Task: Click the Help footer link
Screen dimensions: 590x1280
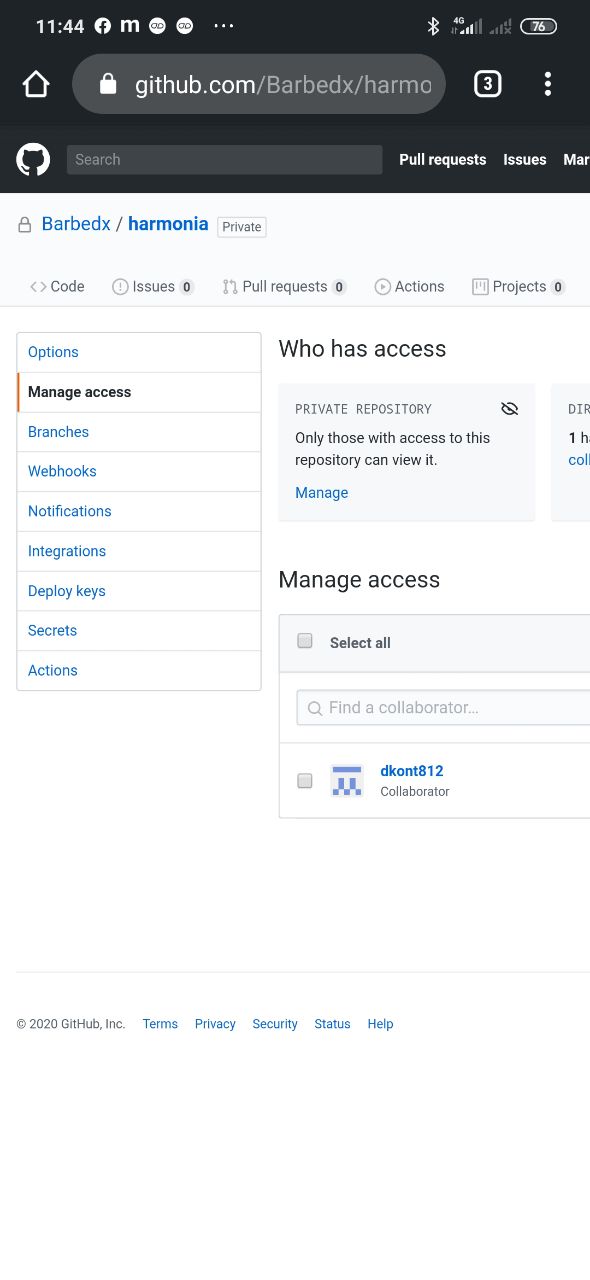Action: (380, 1024)
